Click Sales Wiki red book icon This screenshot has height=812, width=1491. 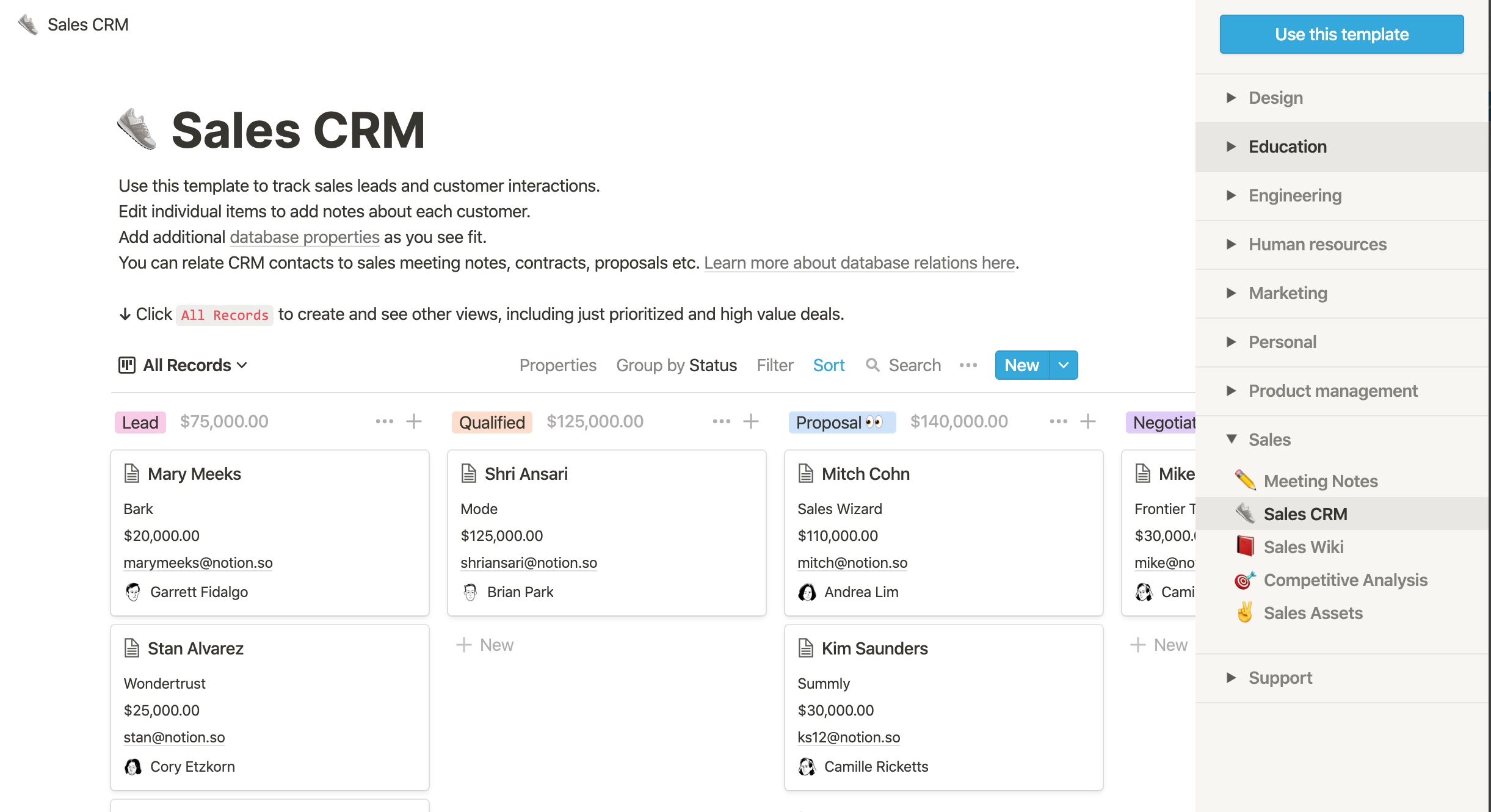click(1245, 546)
